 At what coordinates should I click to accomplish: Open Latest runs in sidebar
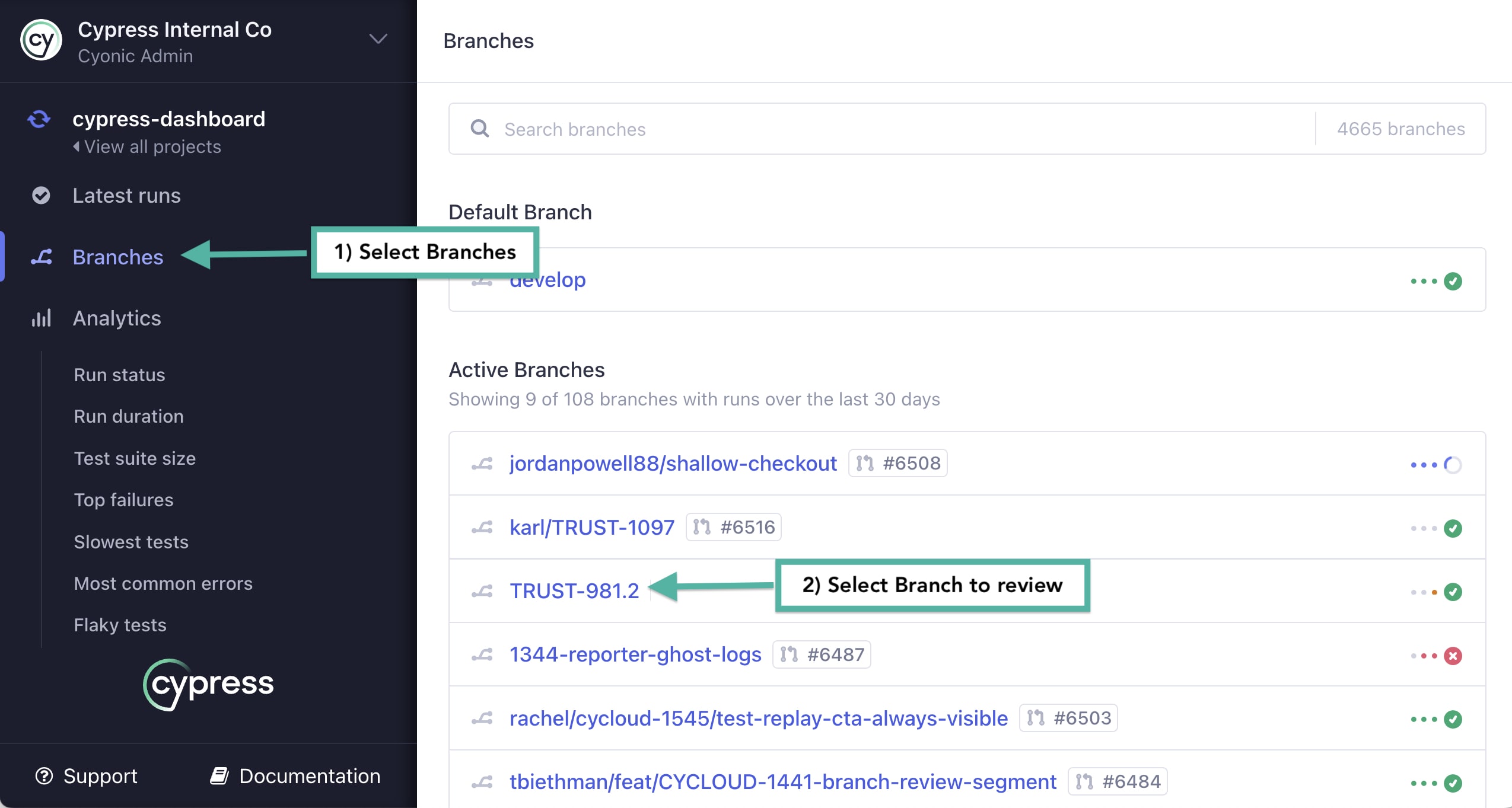[x=126, y=196]
